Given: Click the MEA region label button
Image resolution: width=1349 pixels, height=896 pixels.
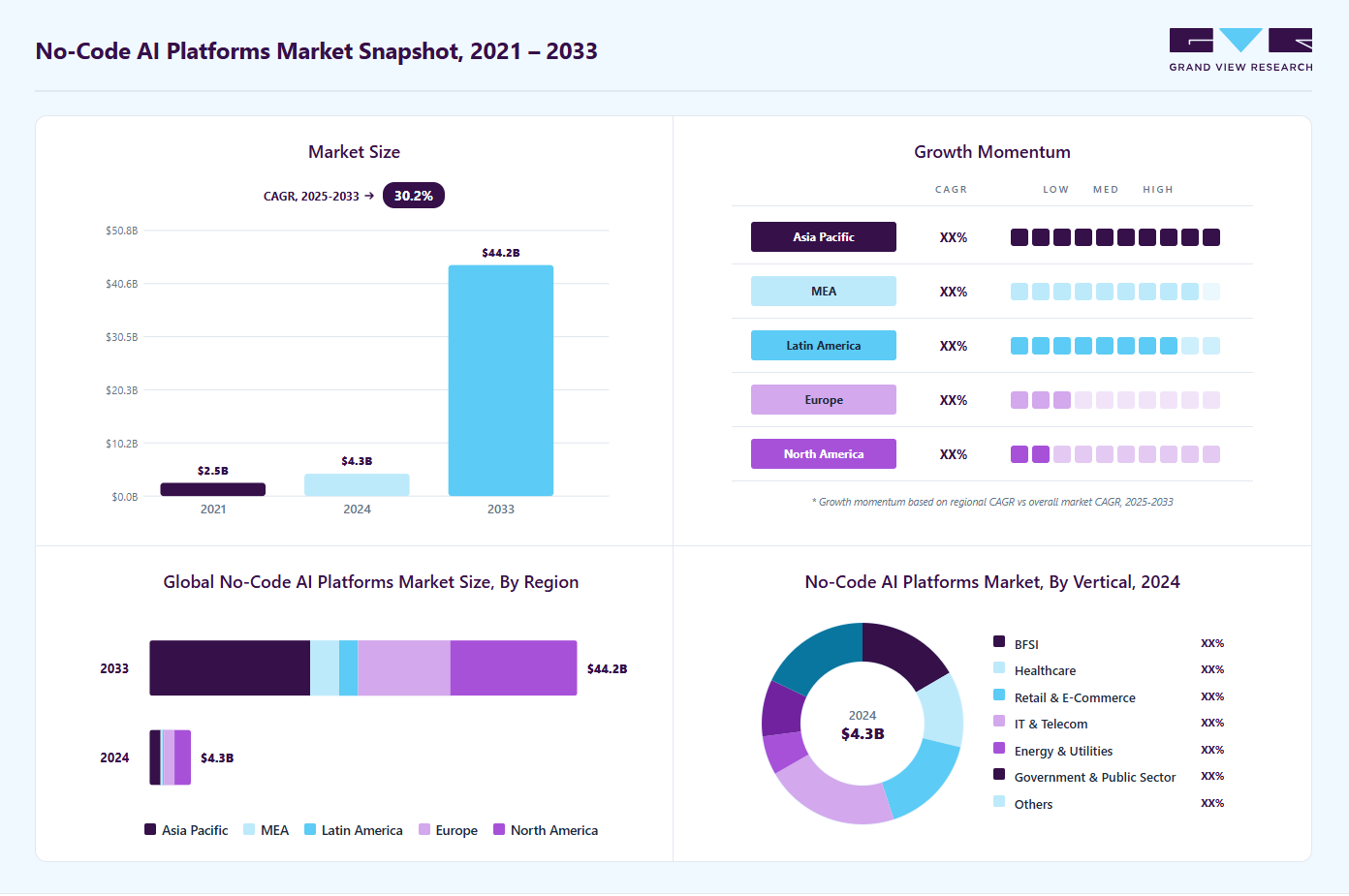Looking at the screenshot, I should [x=824, y=292].
